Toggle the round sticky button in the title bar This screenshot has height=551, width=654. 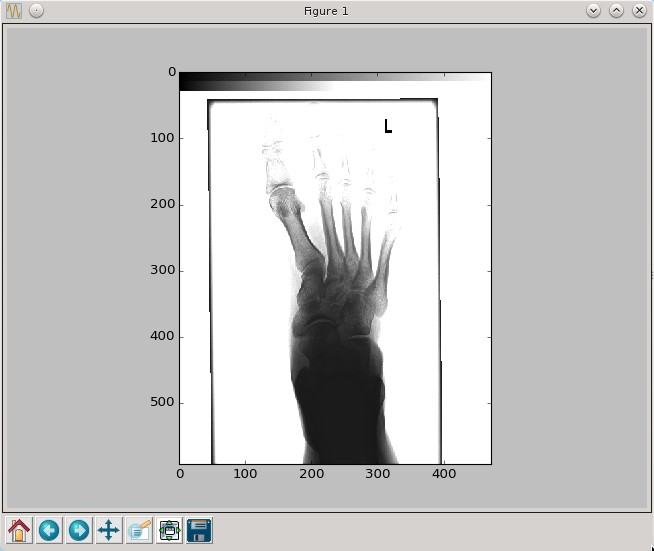[x=36, y=10]
